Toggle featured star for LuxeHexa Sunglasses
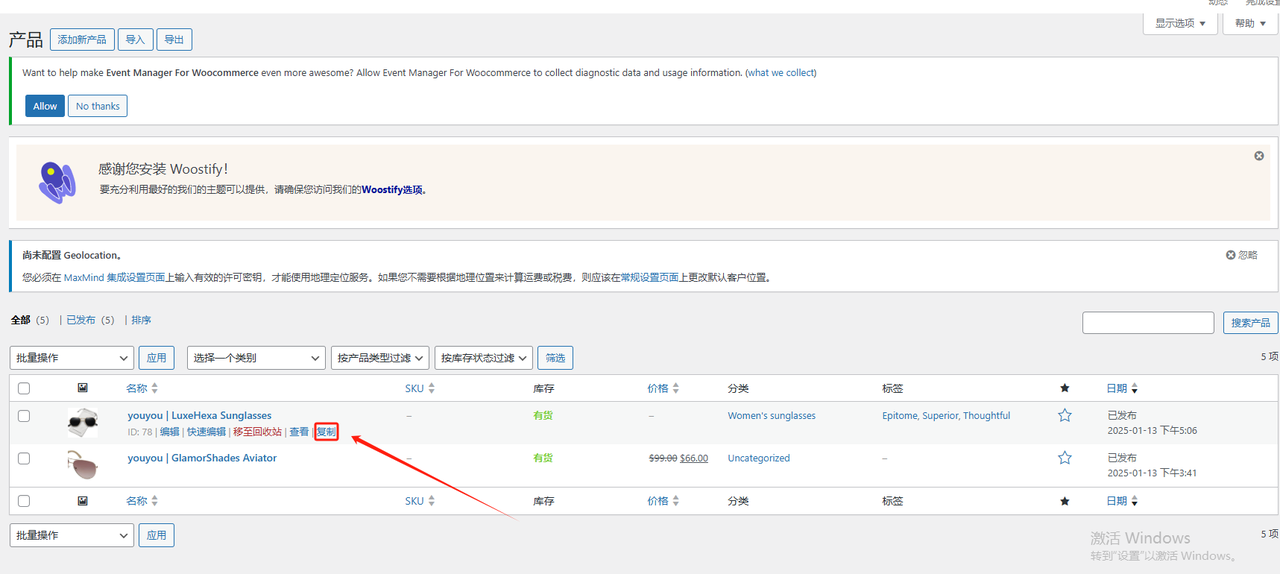Screen dimensions: 1280x574 coord(1064,415)
